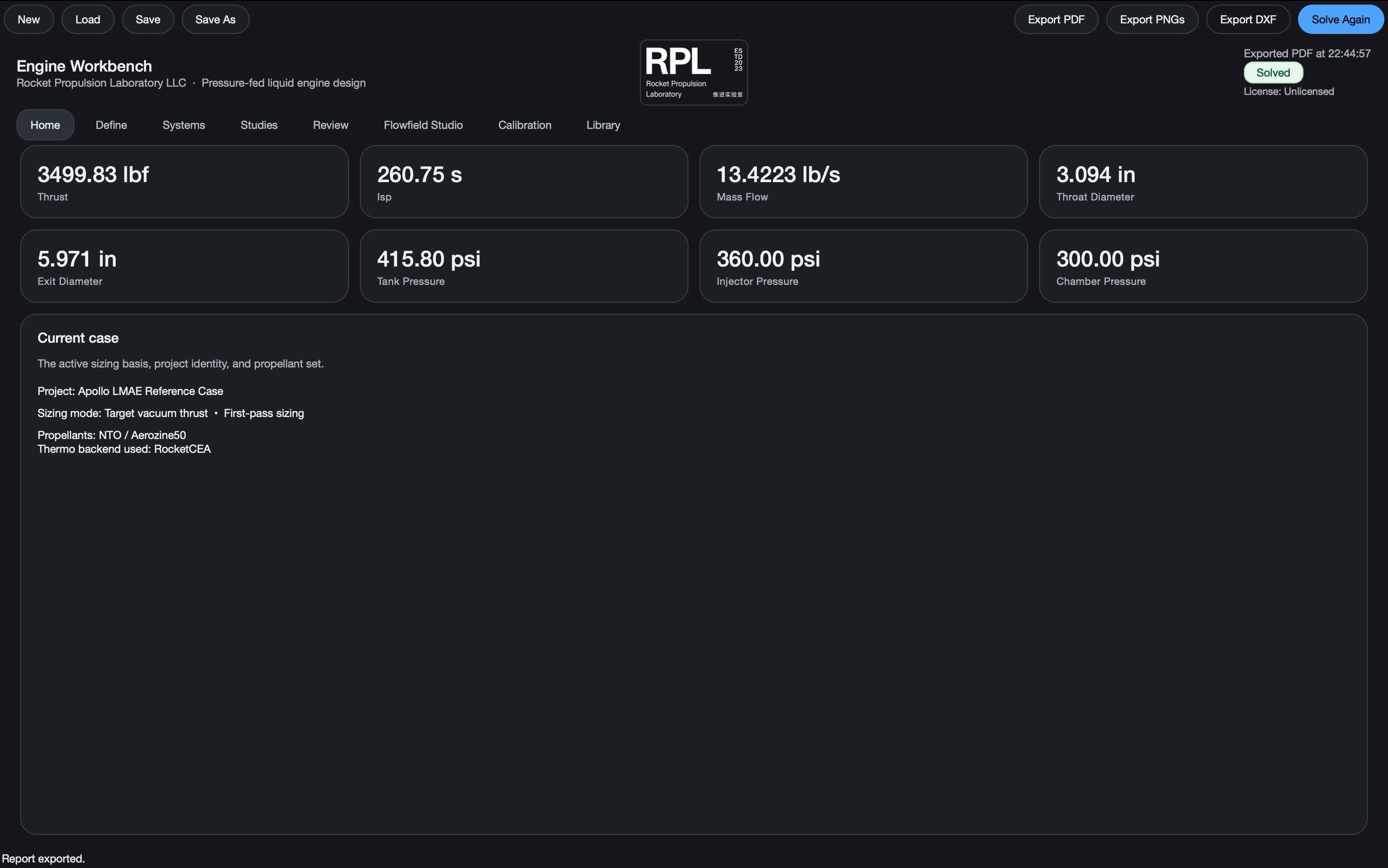
Task: Select the 260.75 s Isp card
Action: coord(524,181)
